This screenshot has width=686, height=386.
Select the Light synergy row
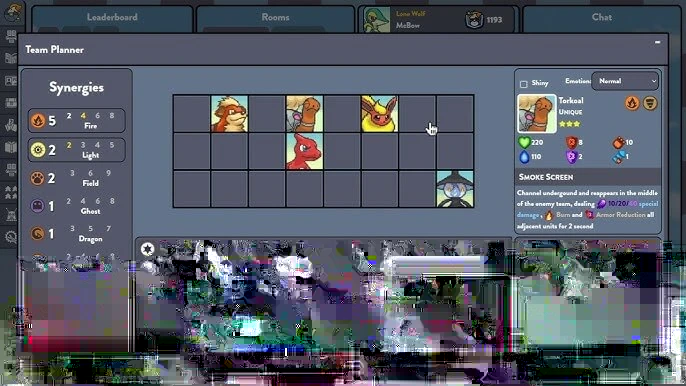77,150
